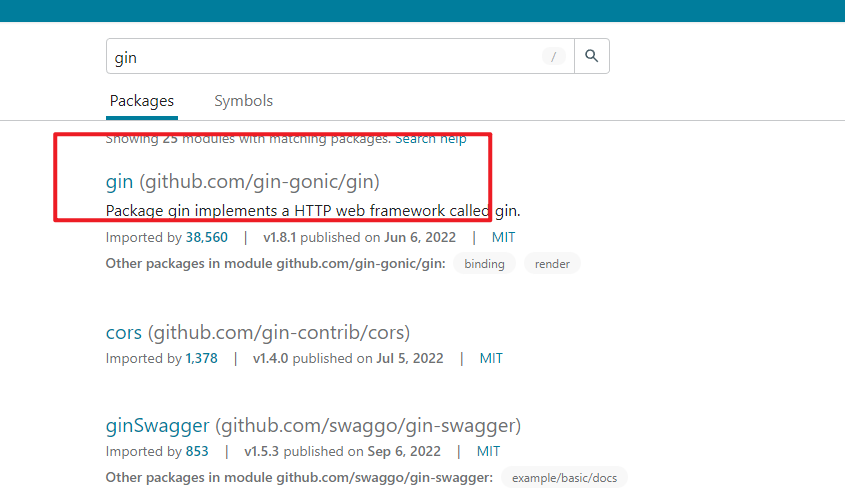Open the MIT license for cors v1.4.0
This screenshot has width=845, height=492.
491,358
